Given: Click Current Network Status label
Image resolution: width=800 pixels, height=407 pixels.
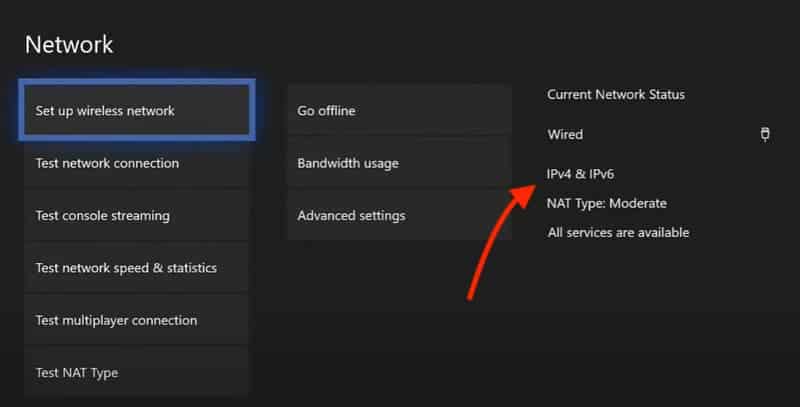Looking at the screenshot, I should pos(616,94).
